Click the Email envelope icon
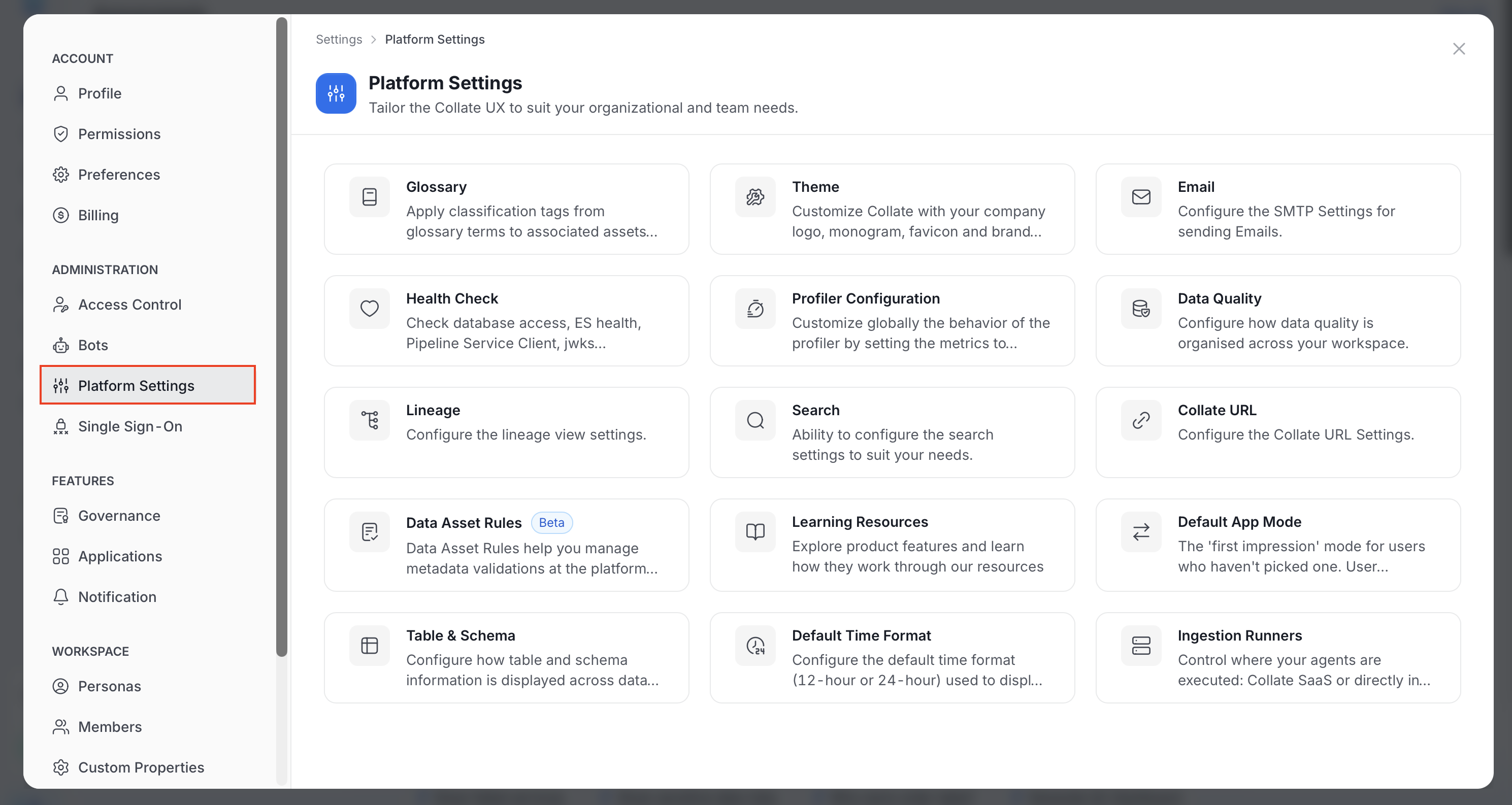Screen dimensions: 1512x805 point(1140,196)
